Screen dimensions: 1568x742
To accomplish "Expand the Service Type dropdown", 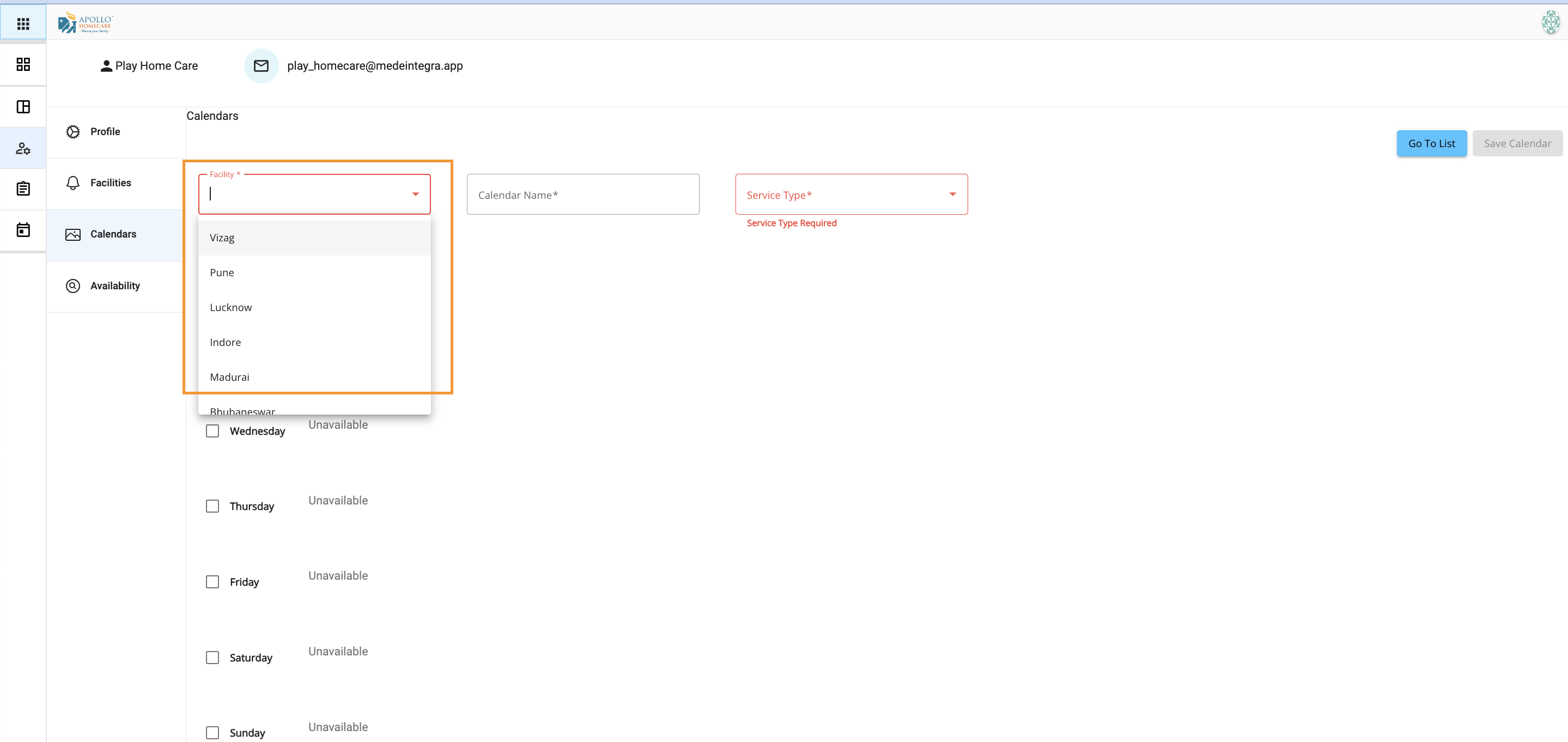I will (952, 194).
